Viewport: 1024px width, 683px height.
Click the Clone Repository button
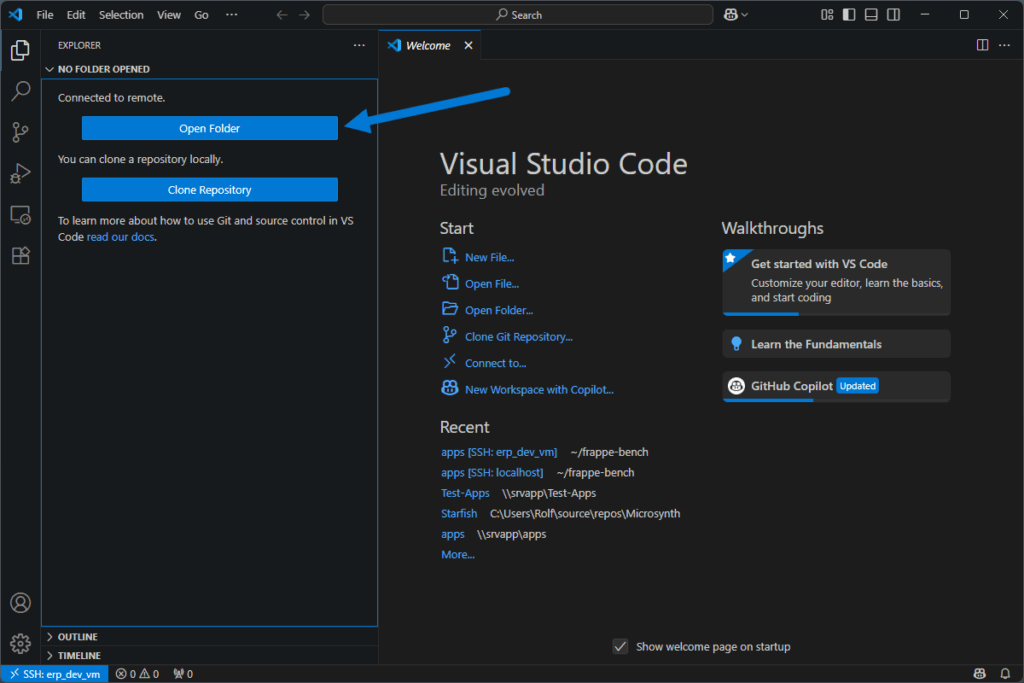tap(210, 189)
